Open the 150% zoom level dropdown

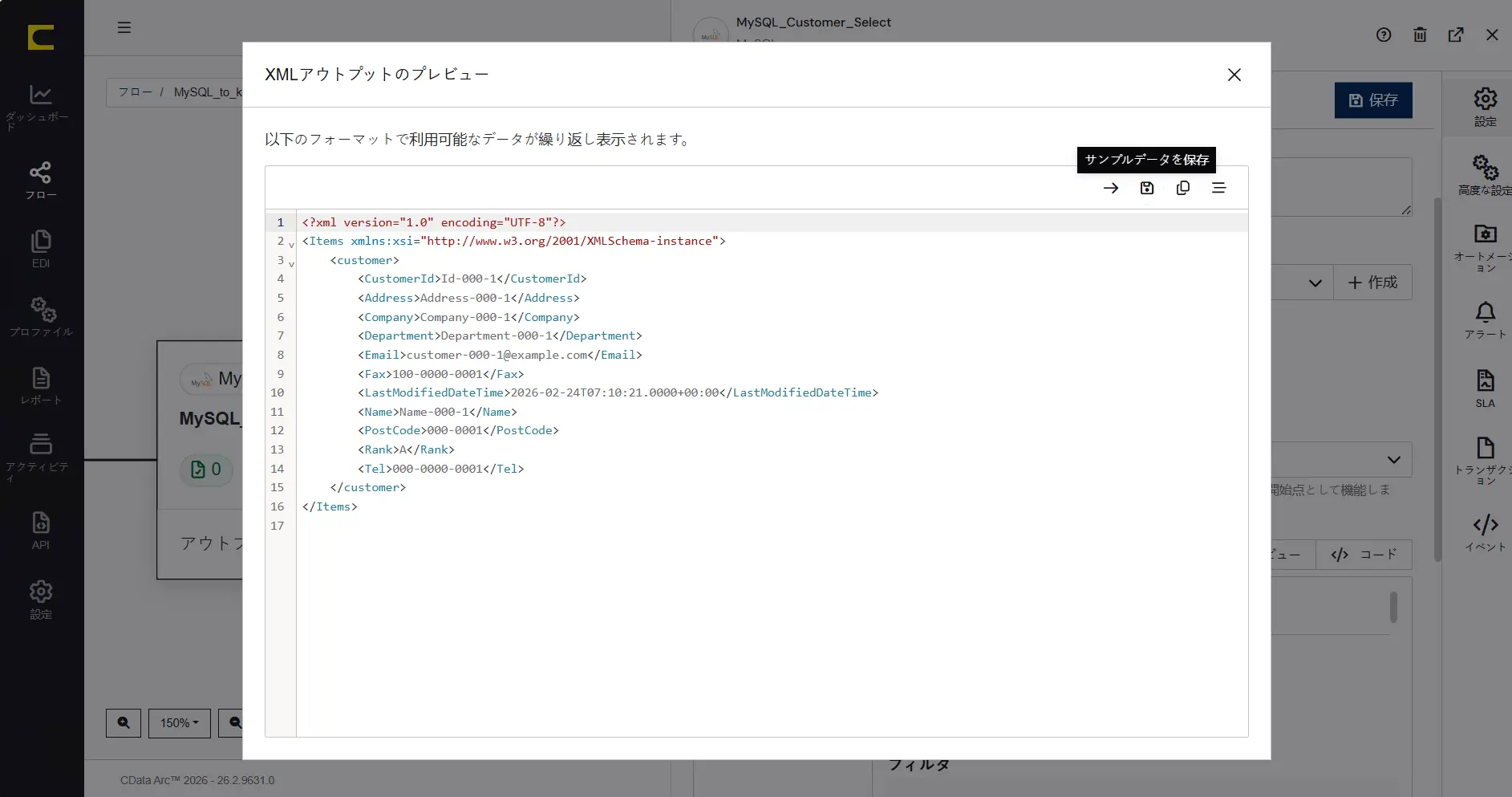pyautogui.click(x=179, y=723)
